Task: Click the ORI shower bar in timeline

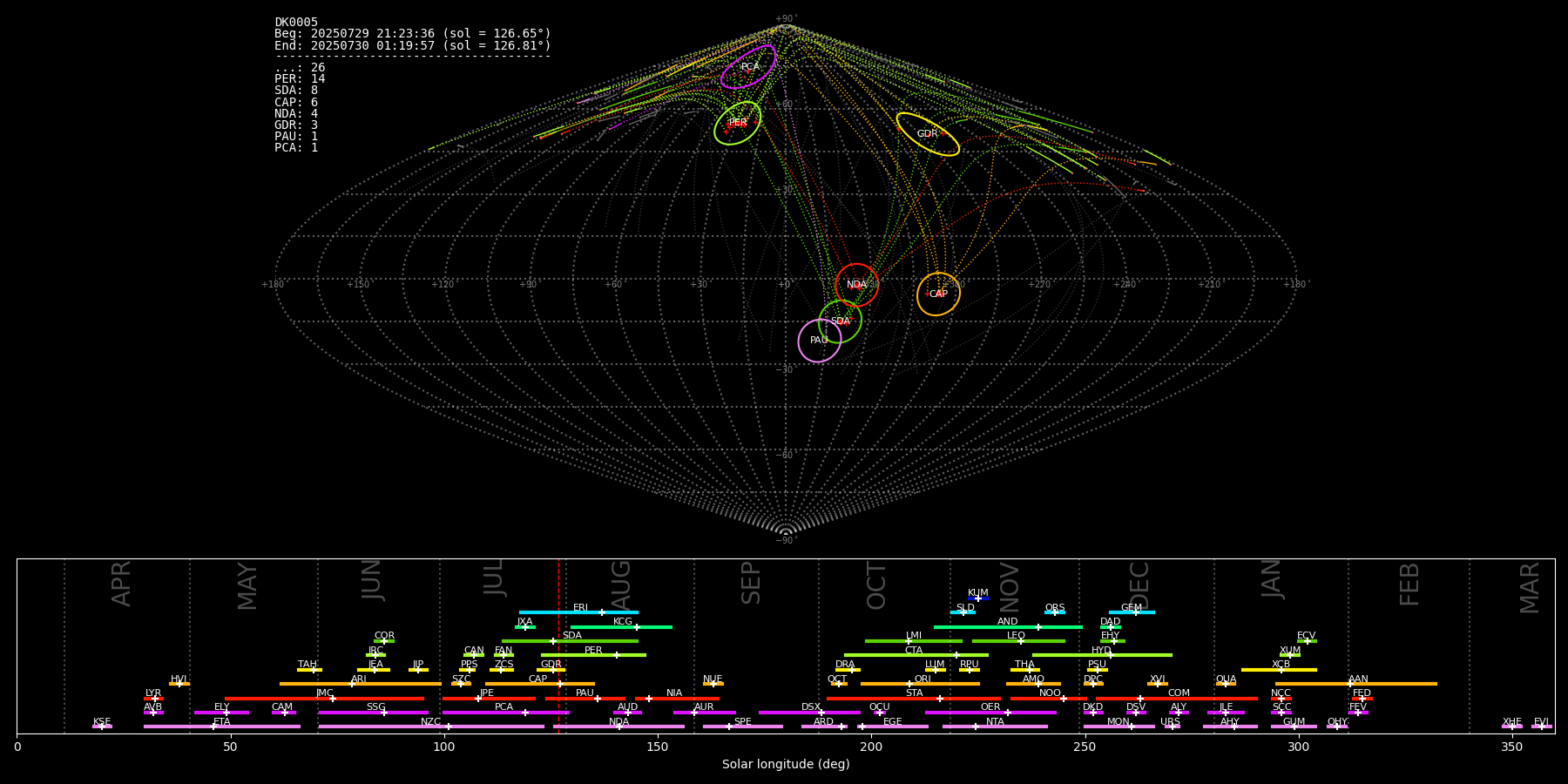Action: pyautogui.click(x=921, y=684)
